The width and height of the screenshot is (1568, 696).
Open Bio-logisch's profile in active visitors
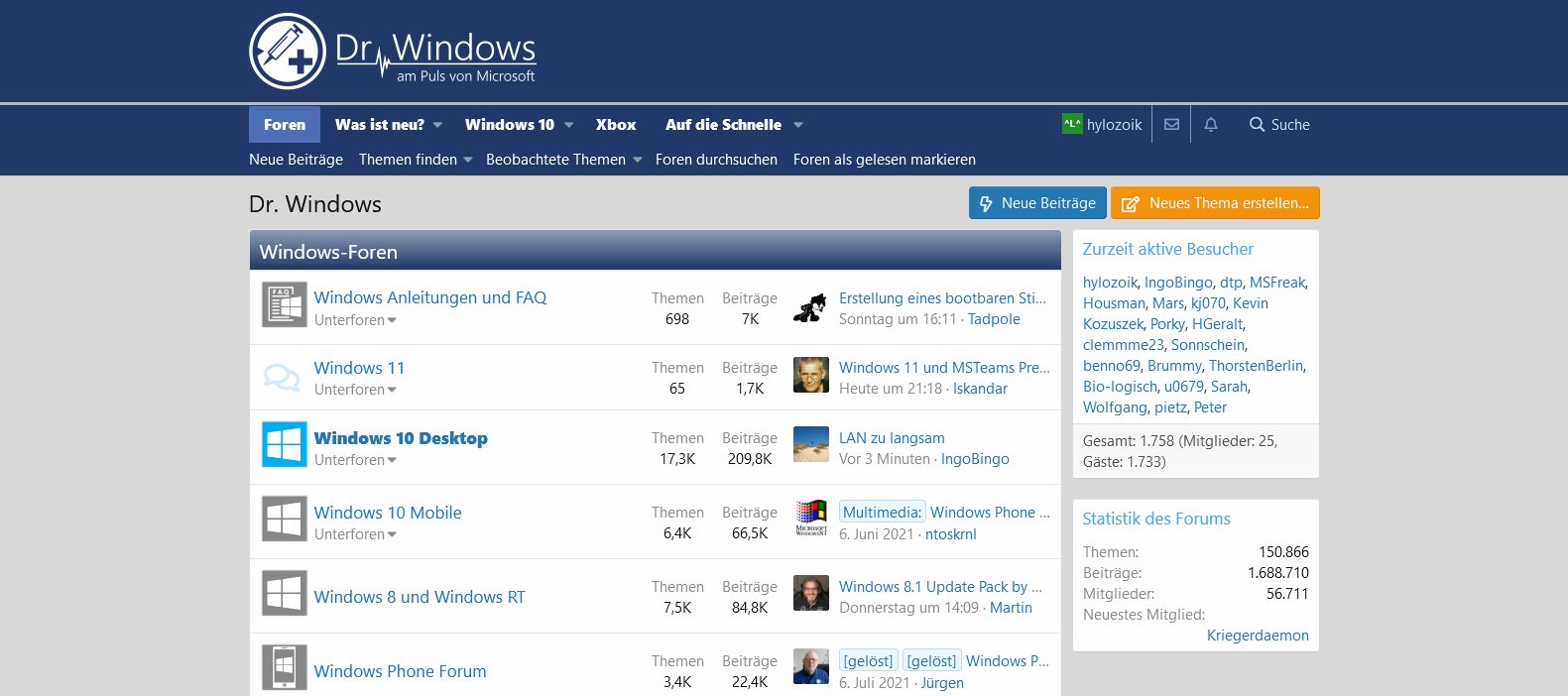click(x=1120, y=387)
